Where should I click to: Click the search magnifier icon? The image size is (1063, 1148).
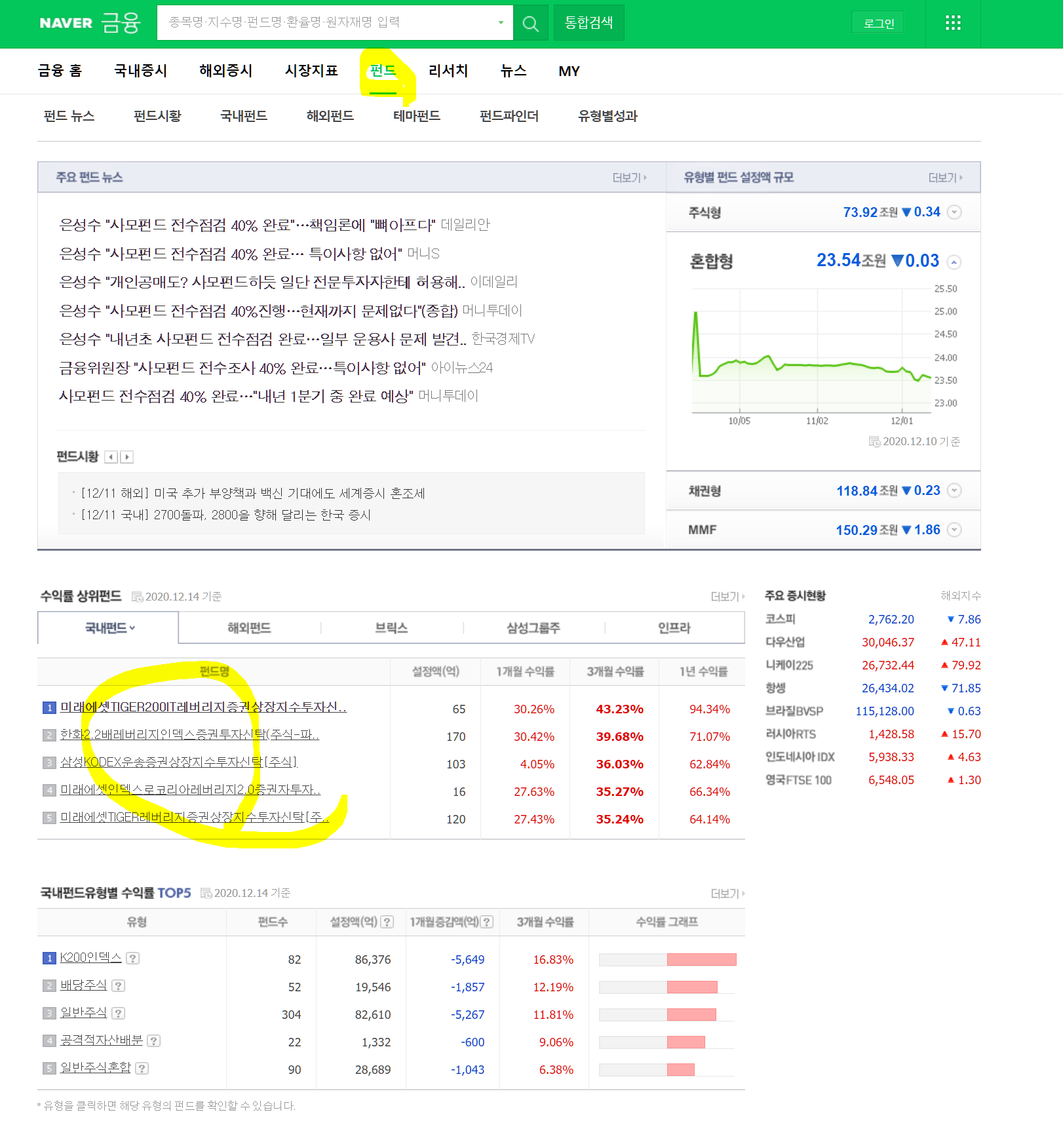[530, 24]
